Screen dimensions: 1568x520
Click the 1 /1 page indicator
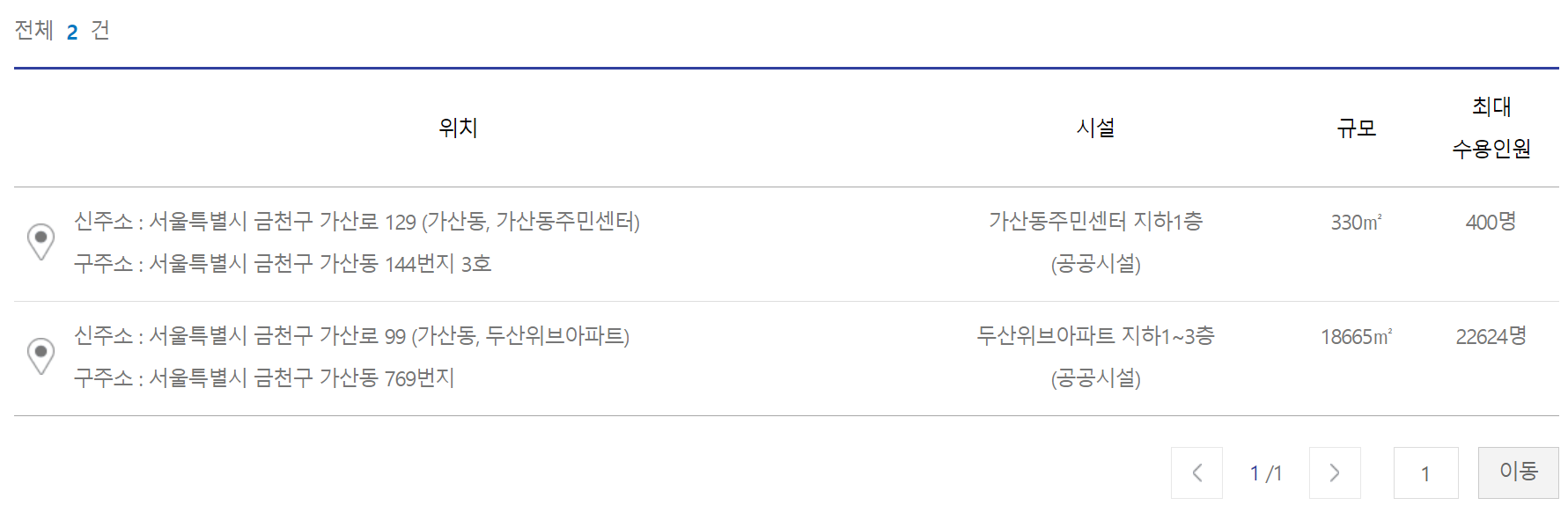click(1266, 472)
